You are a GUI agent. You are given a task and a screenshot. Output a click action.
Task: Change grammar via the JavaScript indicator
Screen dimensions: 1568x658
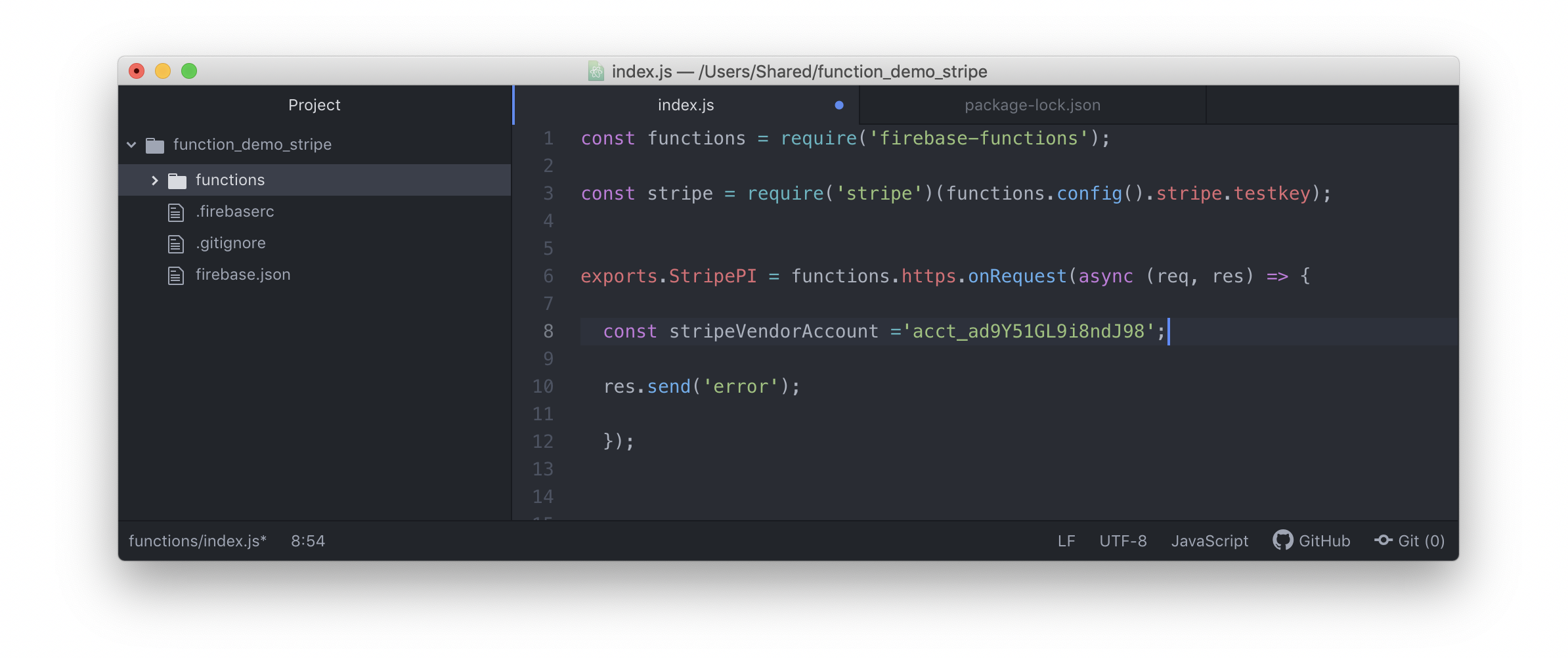point(1209,540)
